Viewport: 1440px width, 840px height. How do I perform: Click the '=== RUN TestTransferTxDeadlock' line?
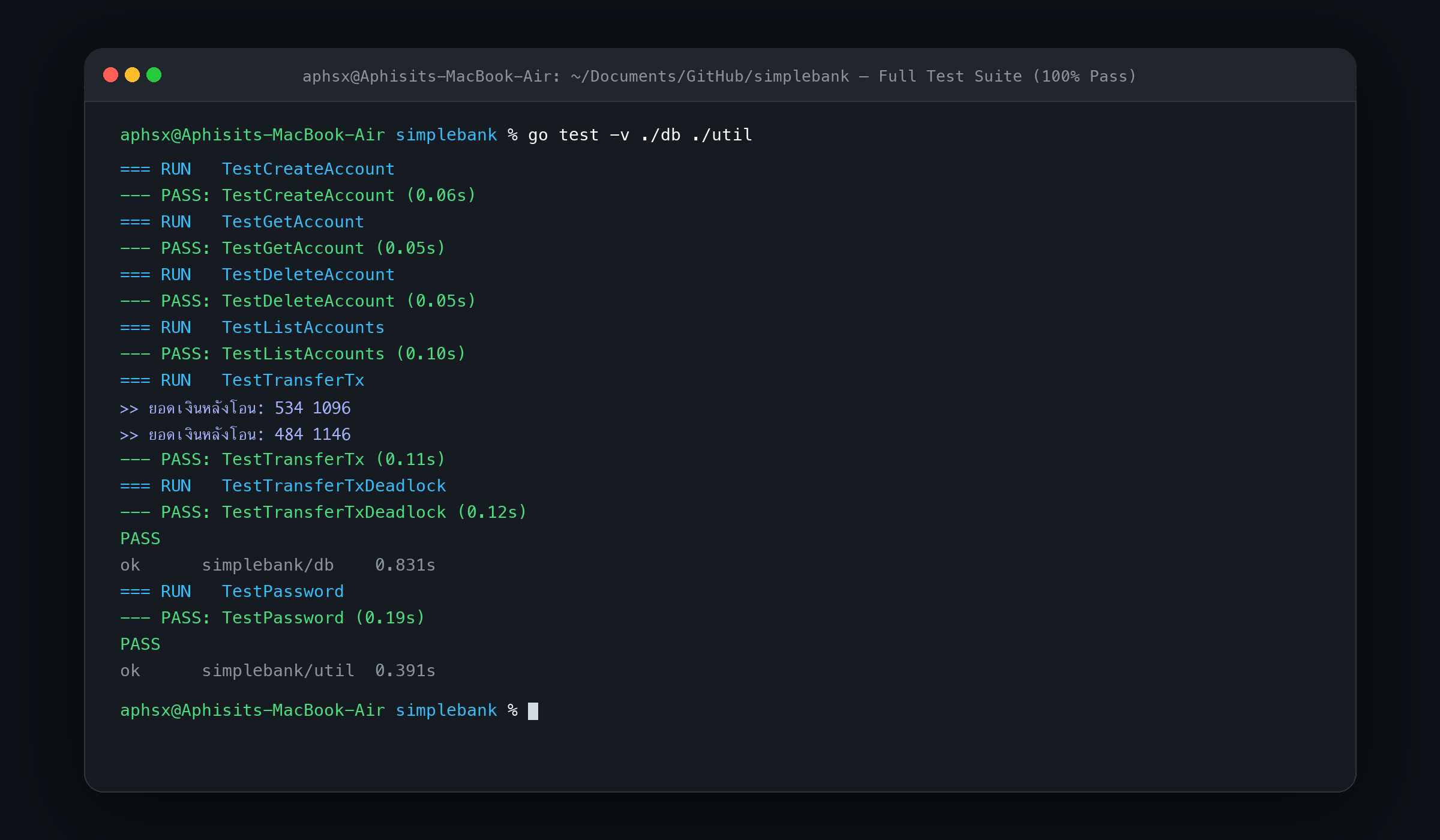(x=283, y=486)
